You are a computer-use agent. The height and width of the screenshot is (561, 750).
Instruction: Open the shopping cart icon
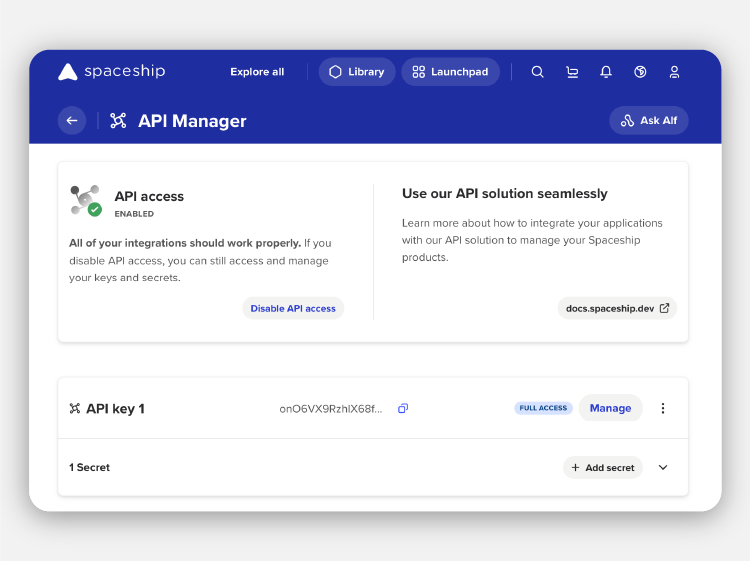[572, 72]
